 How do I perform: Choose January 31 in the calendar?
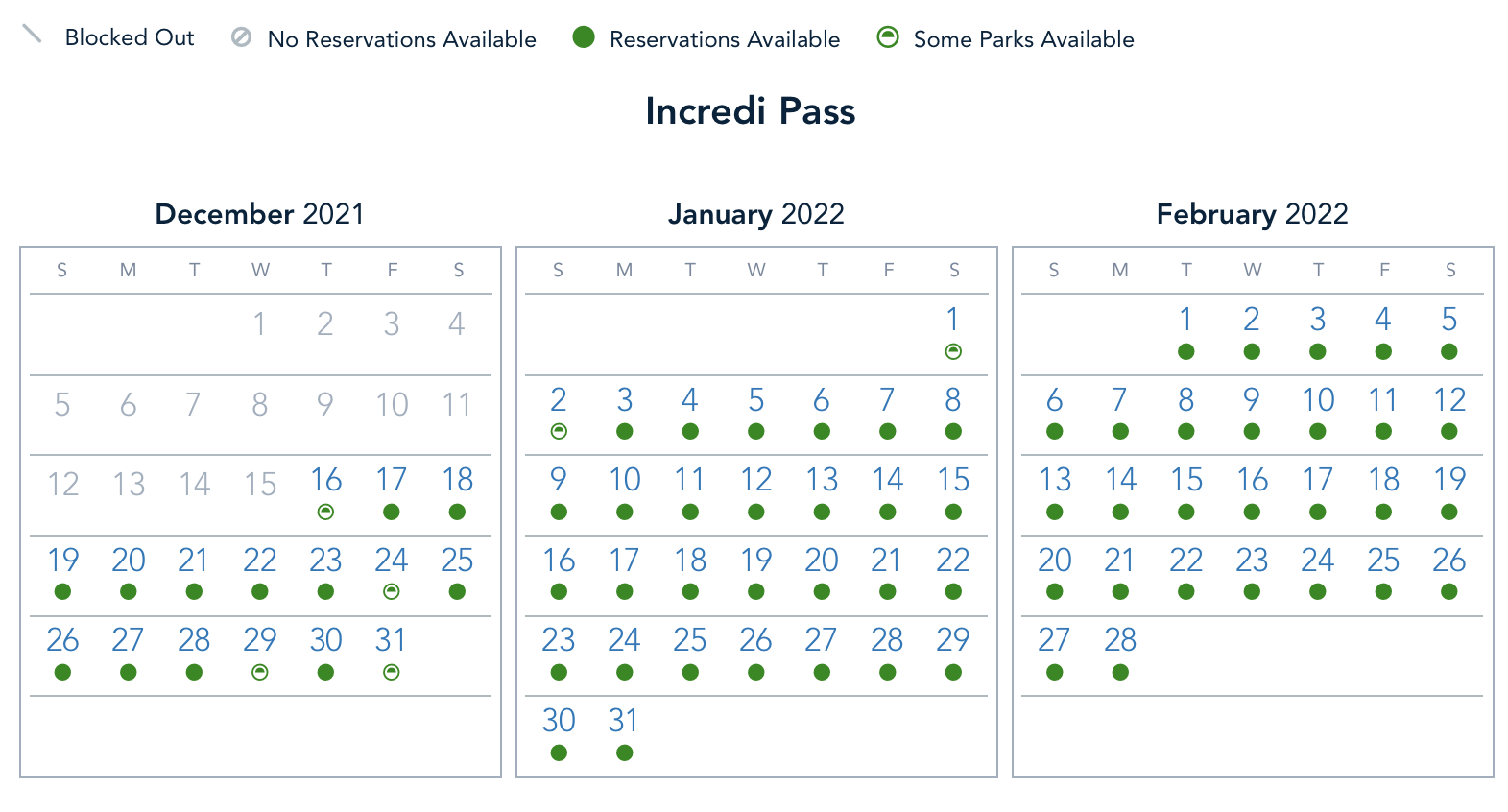pyautogui.click(x=624, y=721)
